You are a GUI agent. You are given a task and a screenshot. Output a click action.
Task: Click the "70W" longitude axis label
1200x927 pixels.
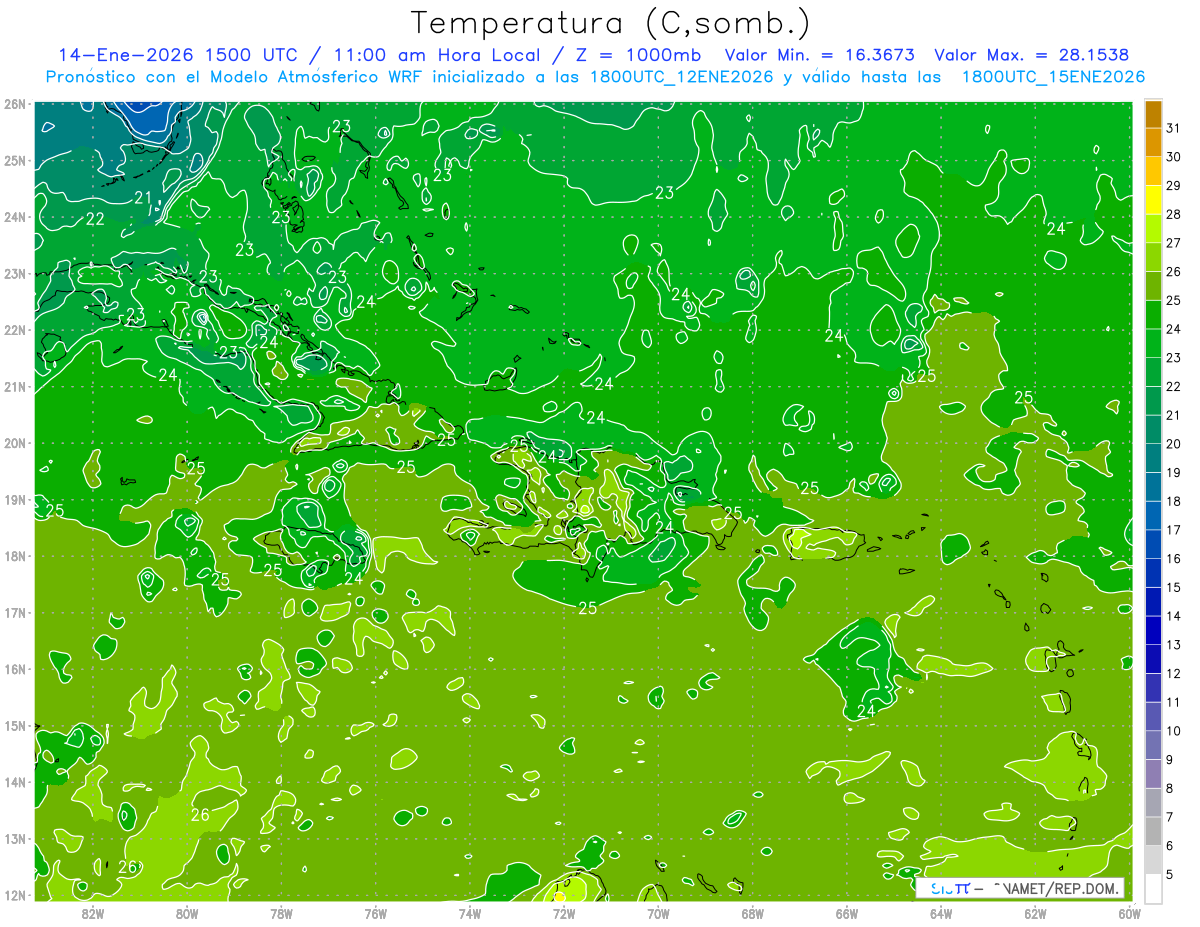(658, 912)
